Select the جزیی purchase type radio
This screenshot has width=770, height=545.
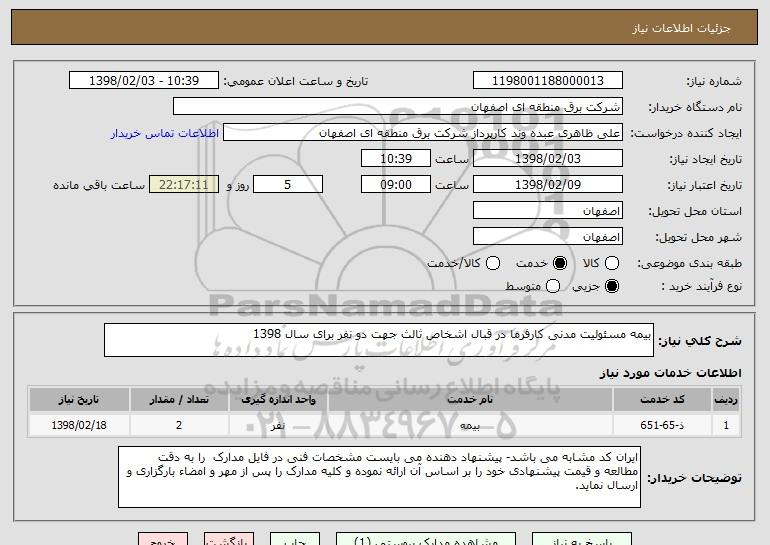612,286
